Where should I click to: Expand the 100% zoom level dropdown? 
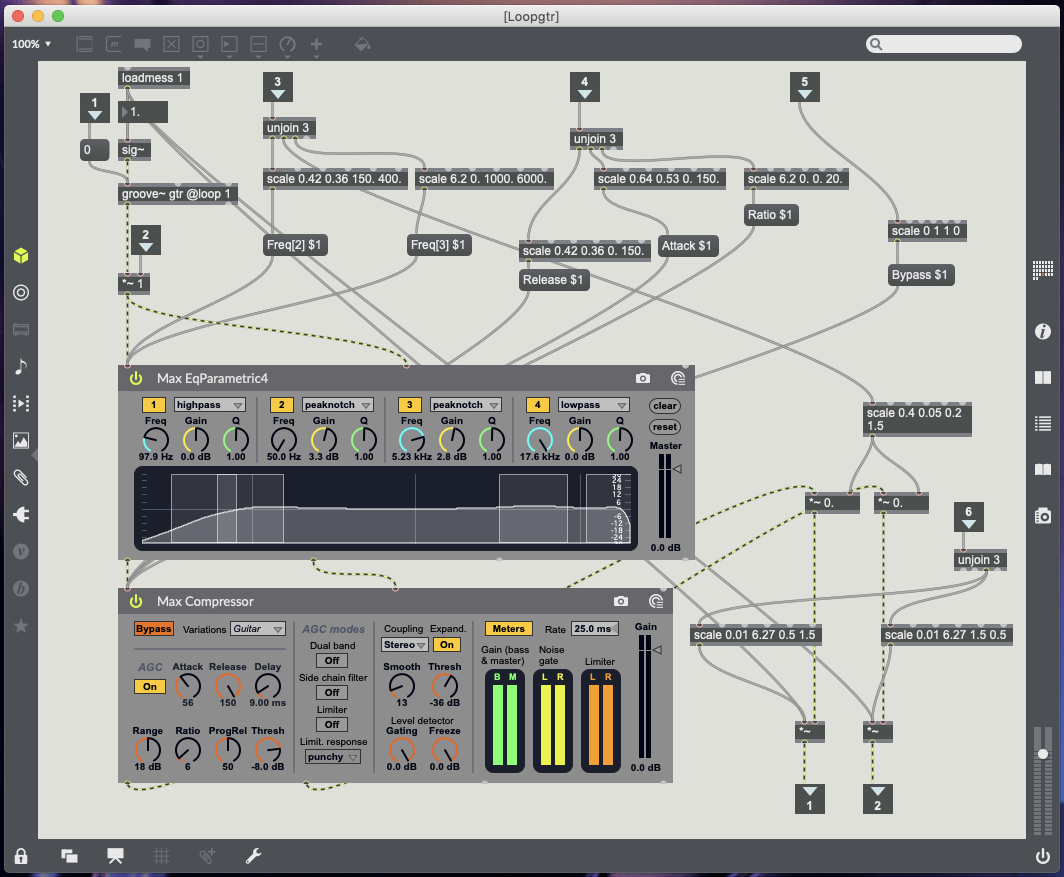[31, 44]
